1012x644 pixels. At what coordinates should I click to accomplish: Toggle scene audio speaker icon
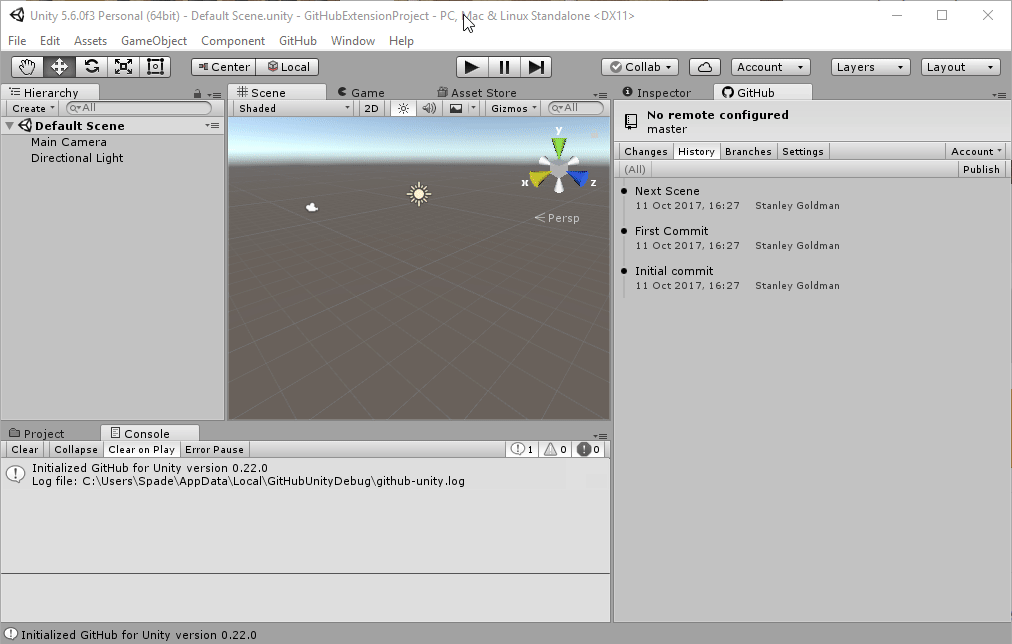tap(429, 108)
